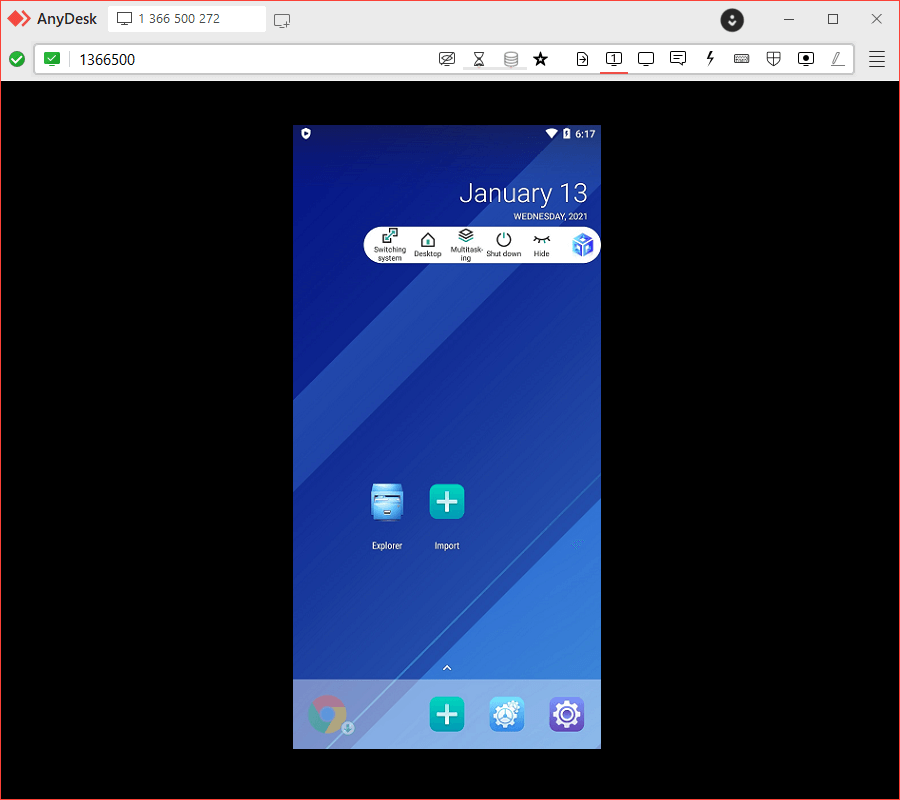Open the purple Settings gear in the dock

(566, 715)
